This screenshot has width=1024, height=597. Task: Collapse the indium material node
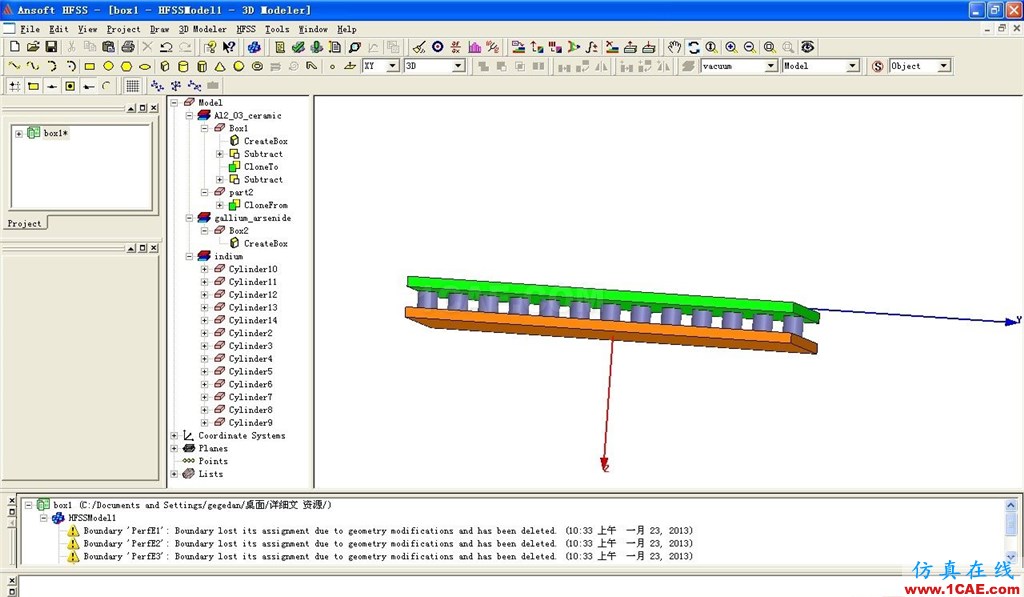(189, 256)
